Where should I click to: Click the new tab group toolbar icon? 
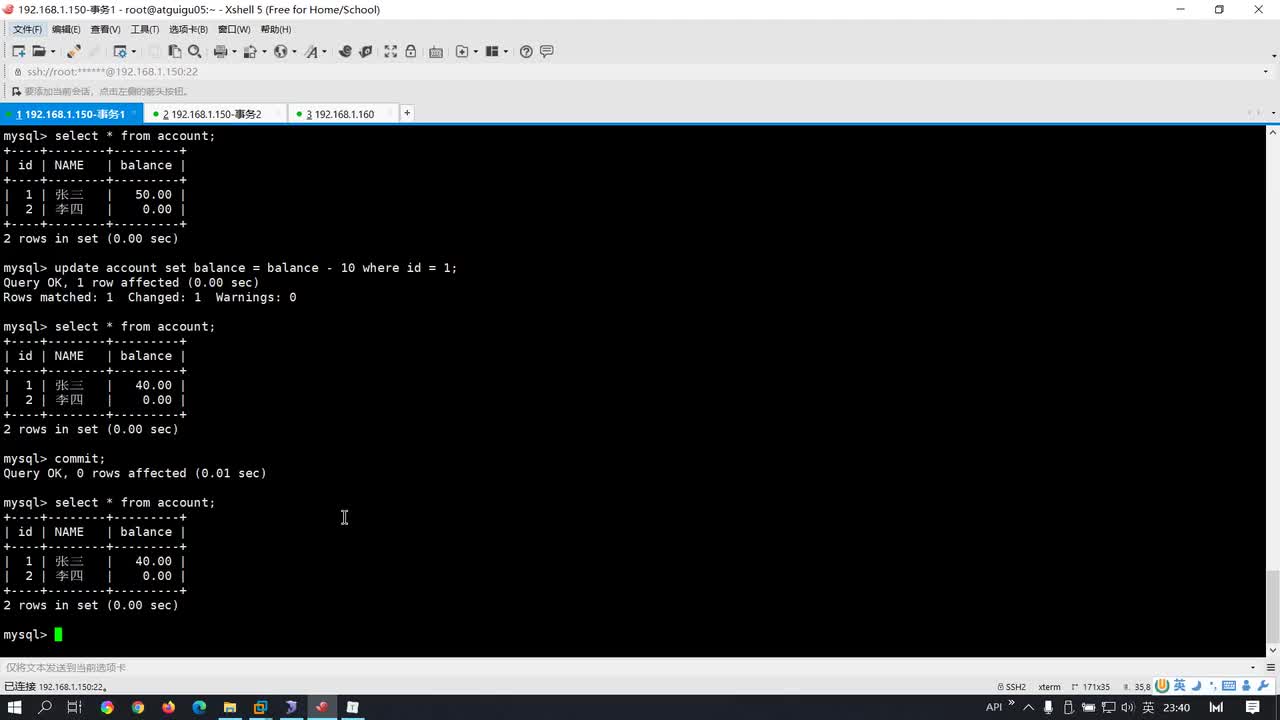[x=462, y=51]
